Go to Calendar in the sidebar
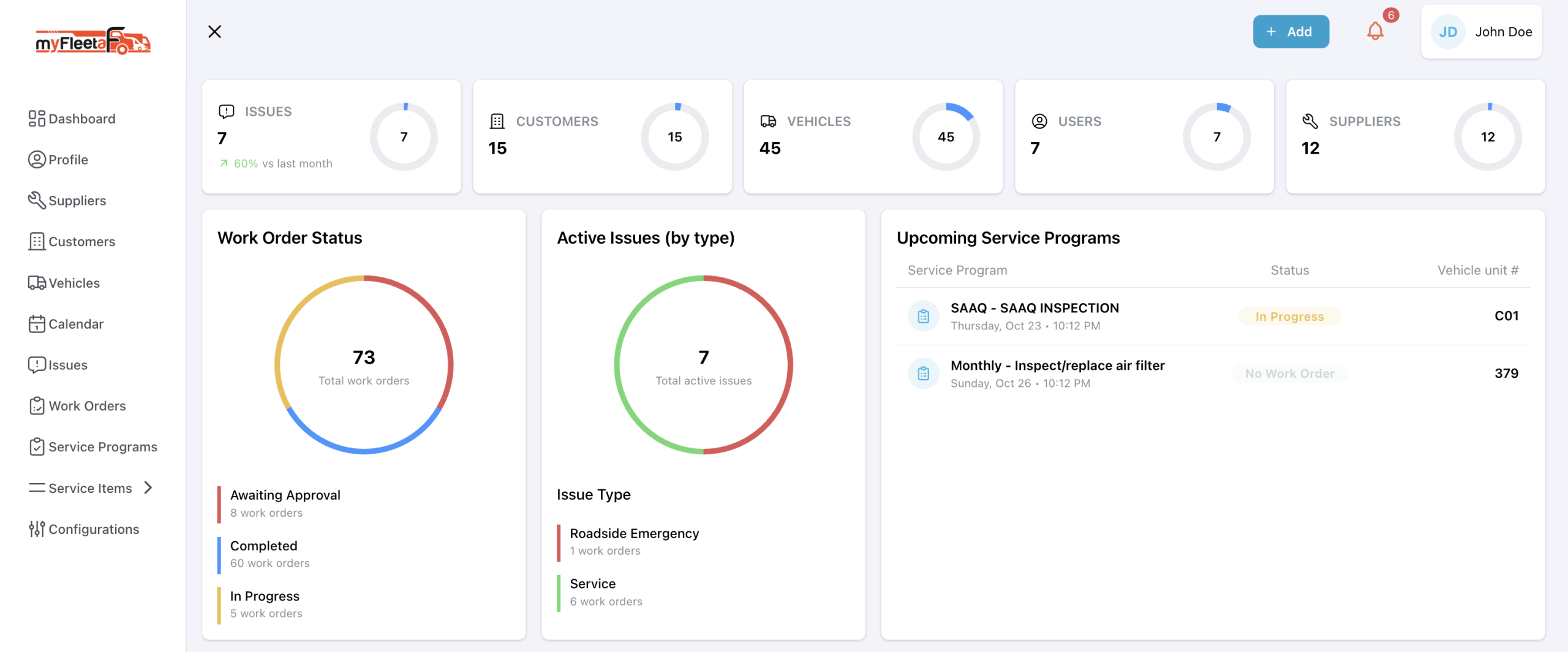1568x652 pixels. pos(76,324)
